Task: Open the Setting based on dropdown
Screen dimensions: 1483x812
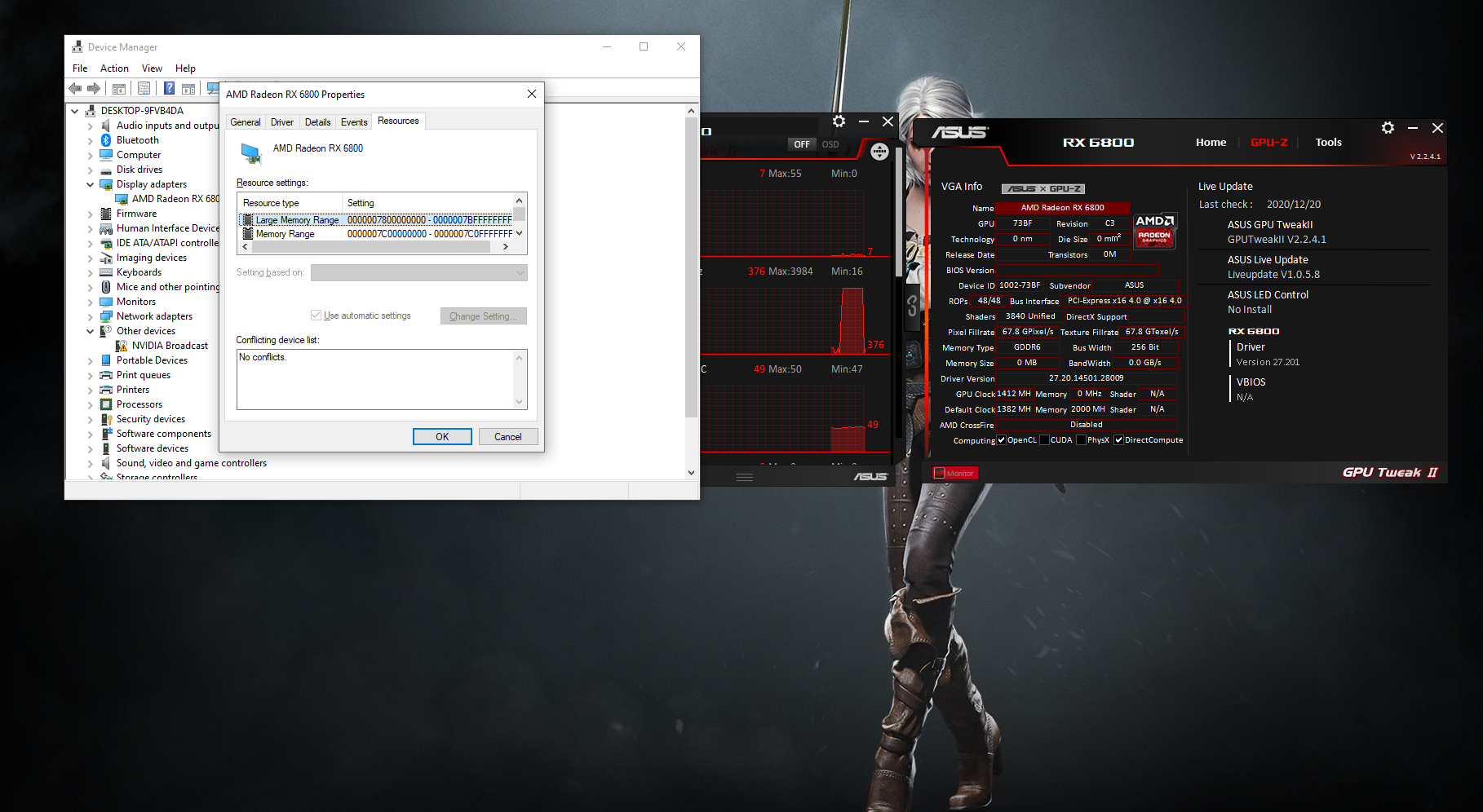Action: (x=418, y=272)
